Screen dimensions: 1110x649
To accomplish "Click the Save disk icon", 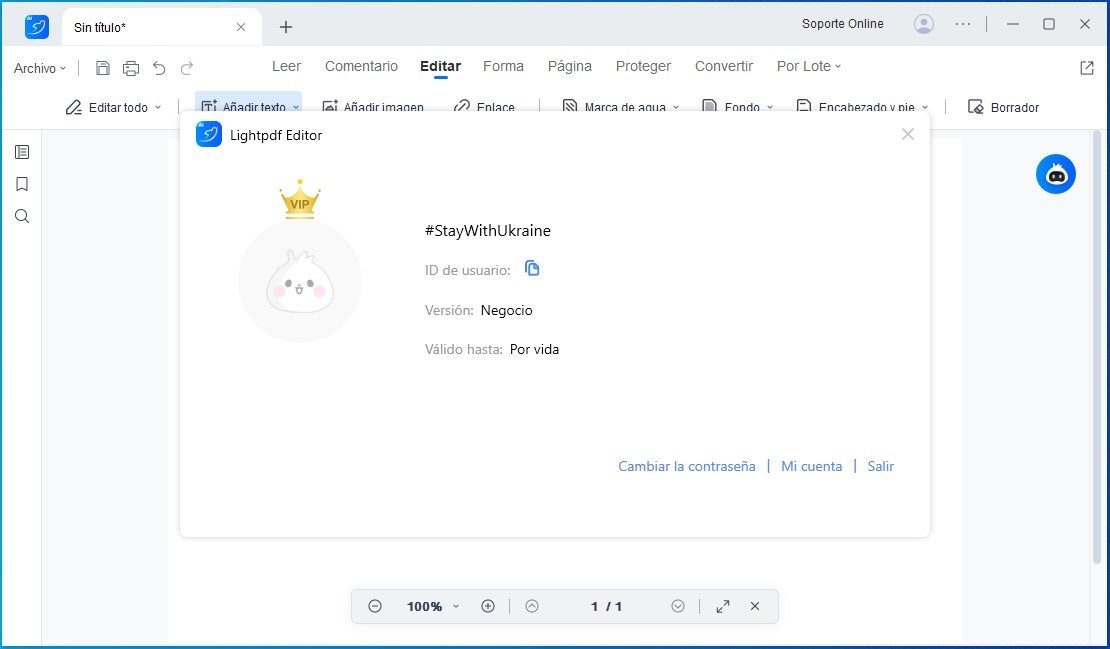I will point(103,68).
